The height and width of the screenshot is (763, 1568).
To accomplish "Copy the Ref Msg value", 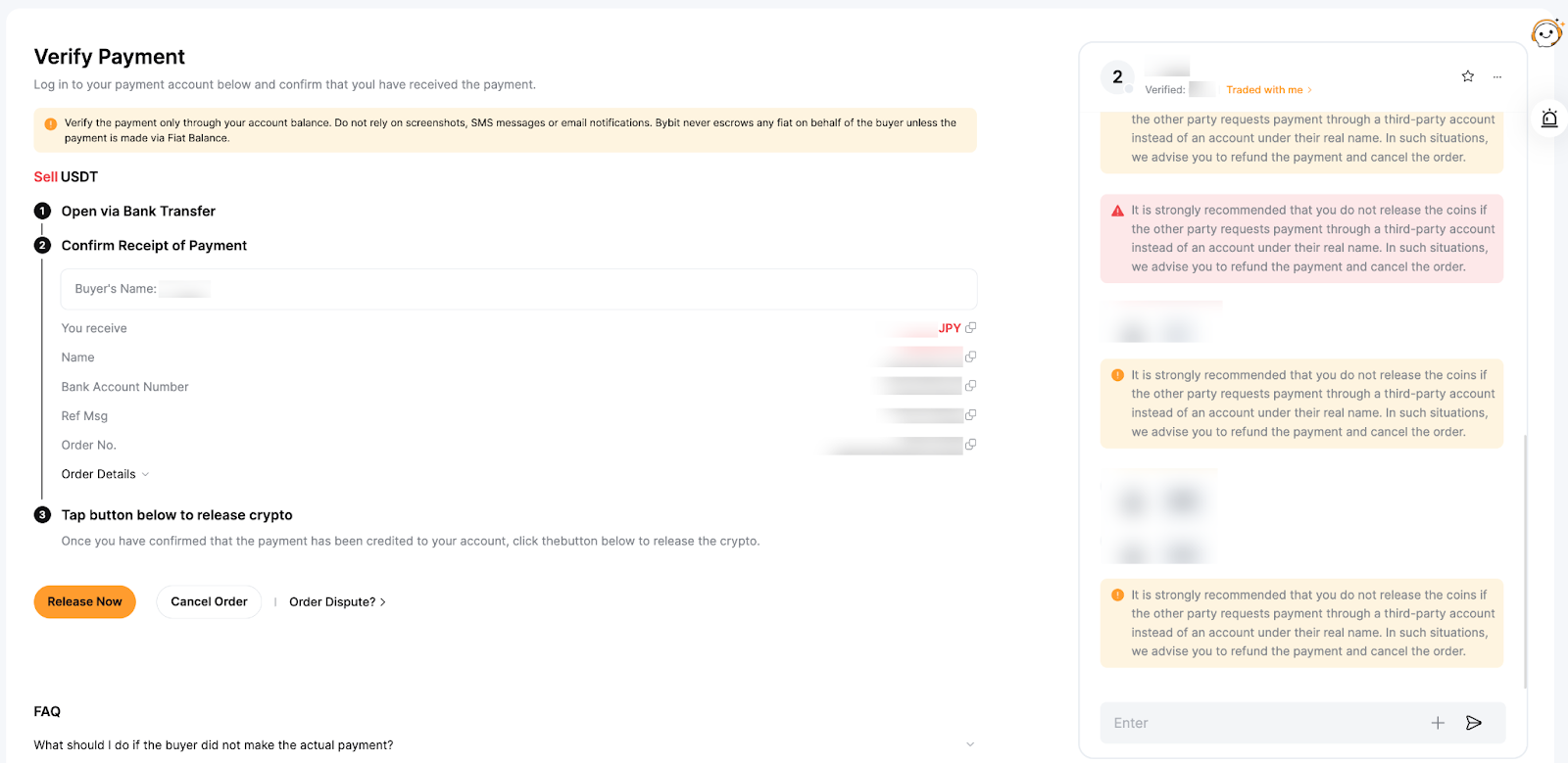I will click(970, 415).
